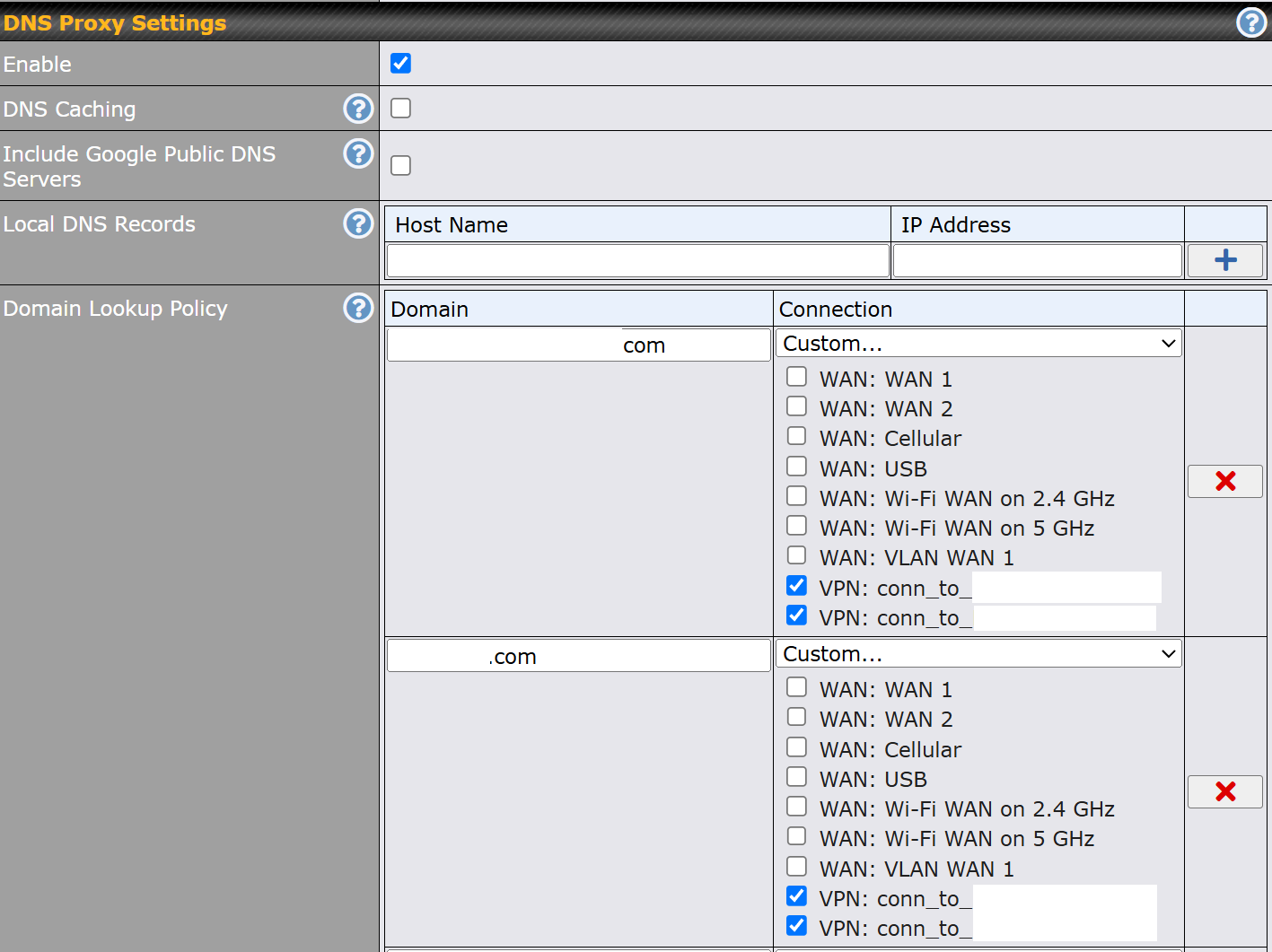Check Cellular in second domain policy

click(x=796, y=747)
